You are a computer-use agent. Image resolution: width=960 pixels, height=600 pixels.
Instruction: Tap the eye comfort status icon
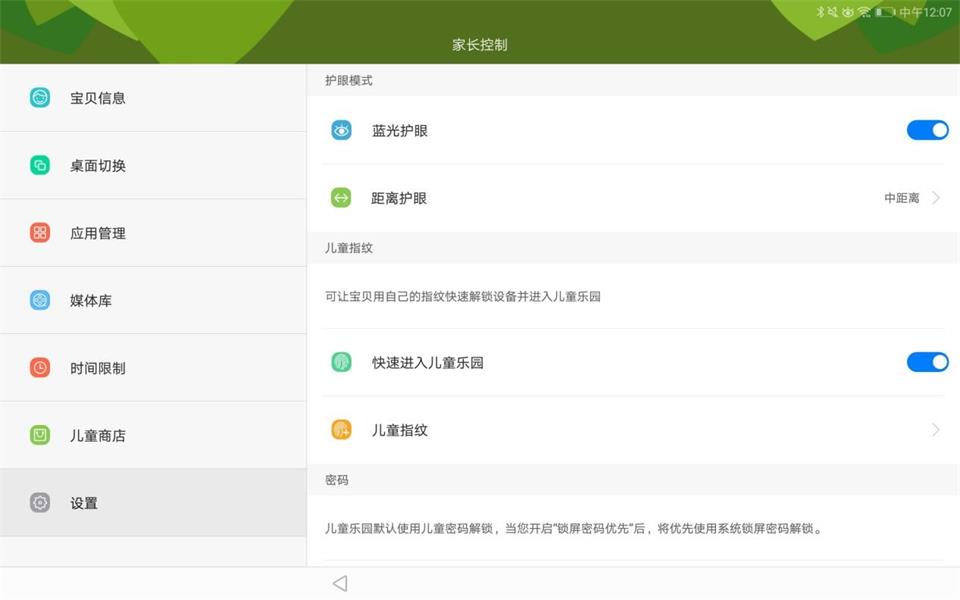848,12
